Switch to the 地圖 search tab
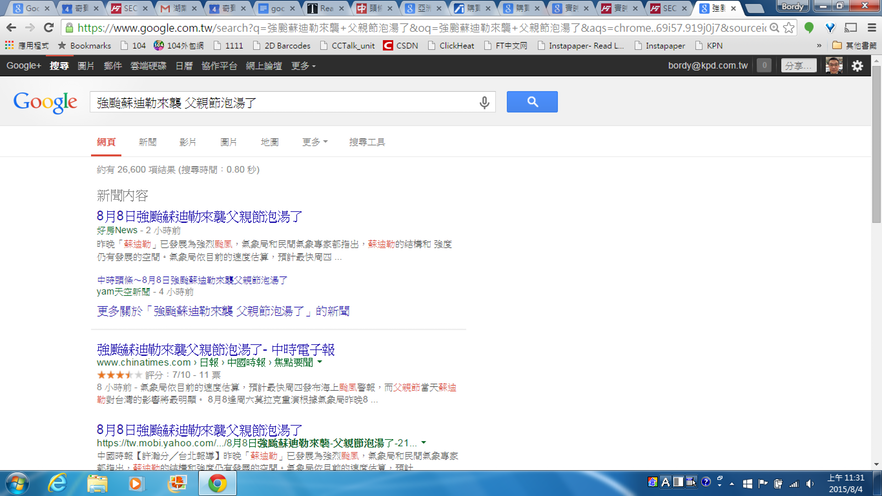Image resolution: width=882 pixels, height=496 pixels. (x=269, y=142)
